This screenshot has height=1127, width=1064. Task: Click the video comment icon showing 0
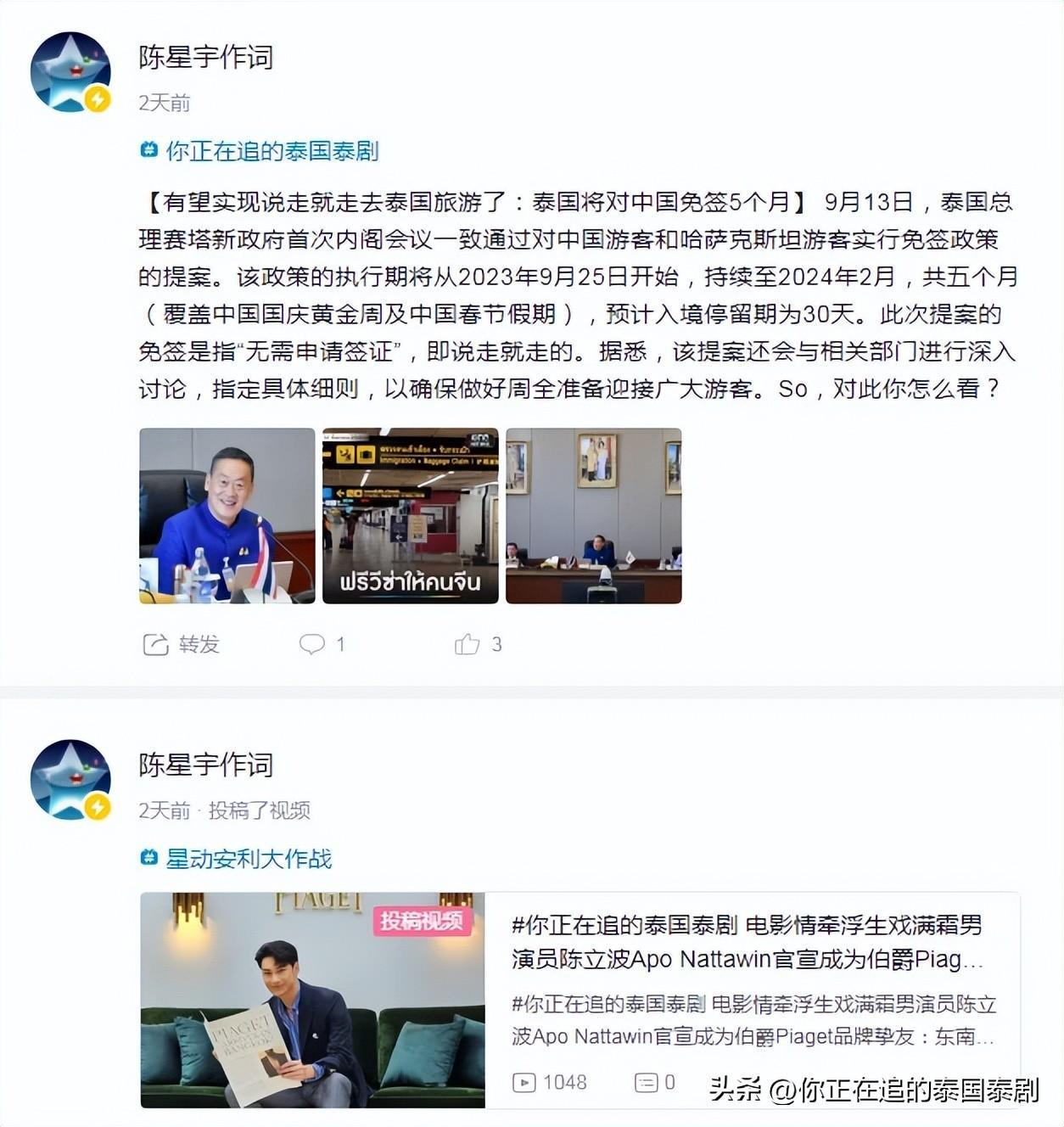pos(647,1083)
